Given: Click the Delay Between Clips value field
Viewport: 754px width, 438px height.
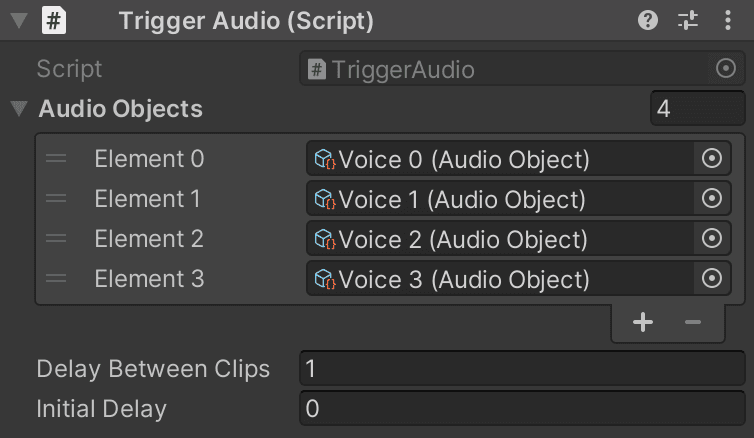Looking at the screenshot, I should (522, 369).
